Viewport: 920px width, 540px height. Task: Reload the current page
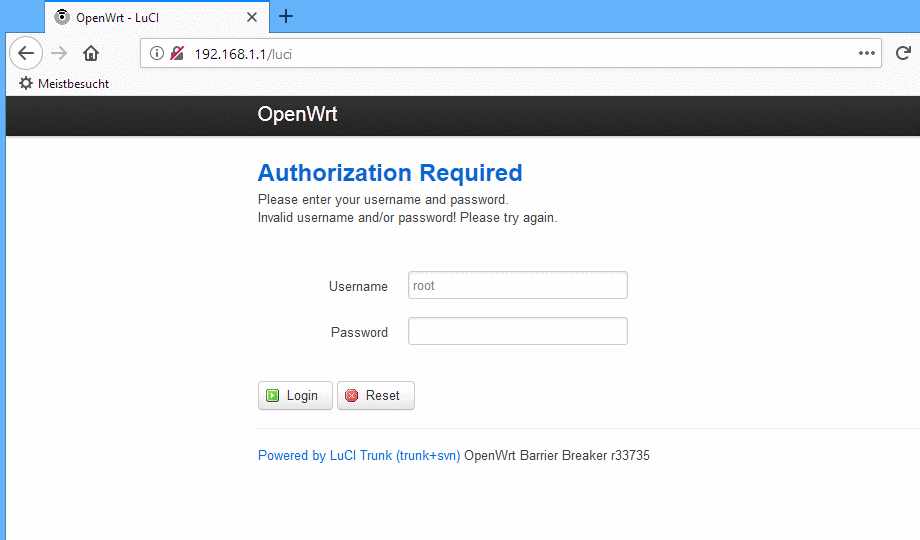pyautogui.click(x=903, y=53)
